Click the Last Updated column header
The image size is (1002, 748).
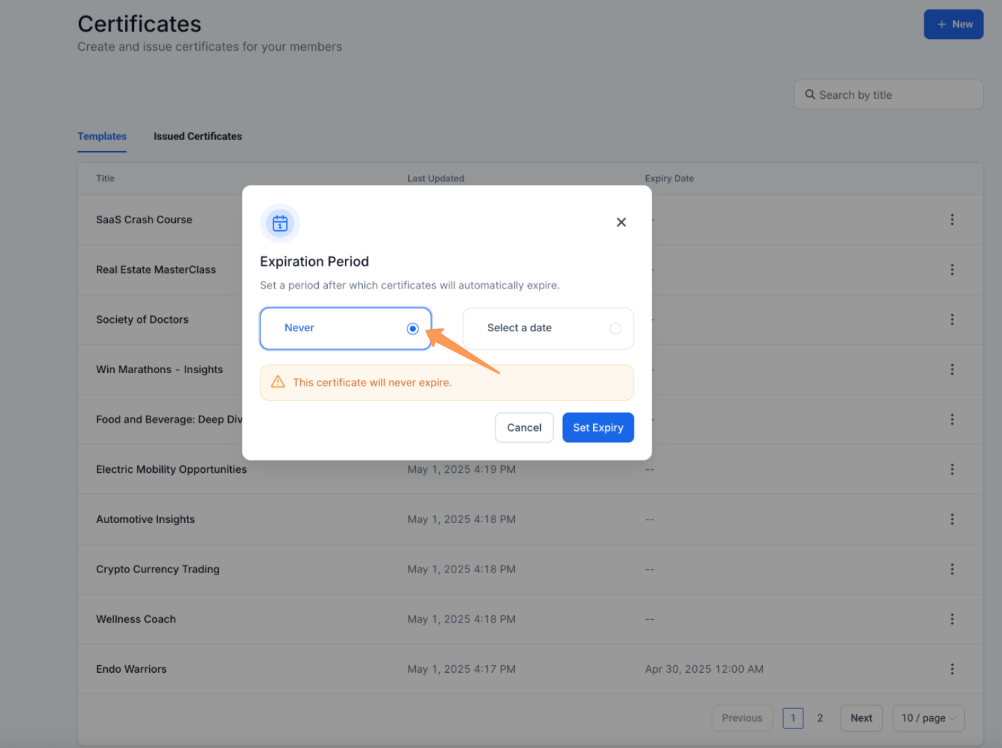point(436,178)
